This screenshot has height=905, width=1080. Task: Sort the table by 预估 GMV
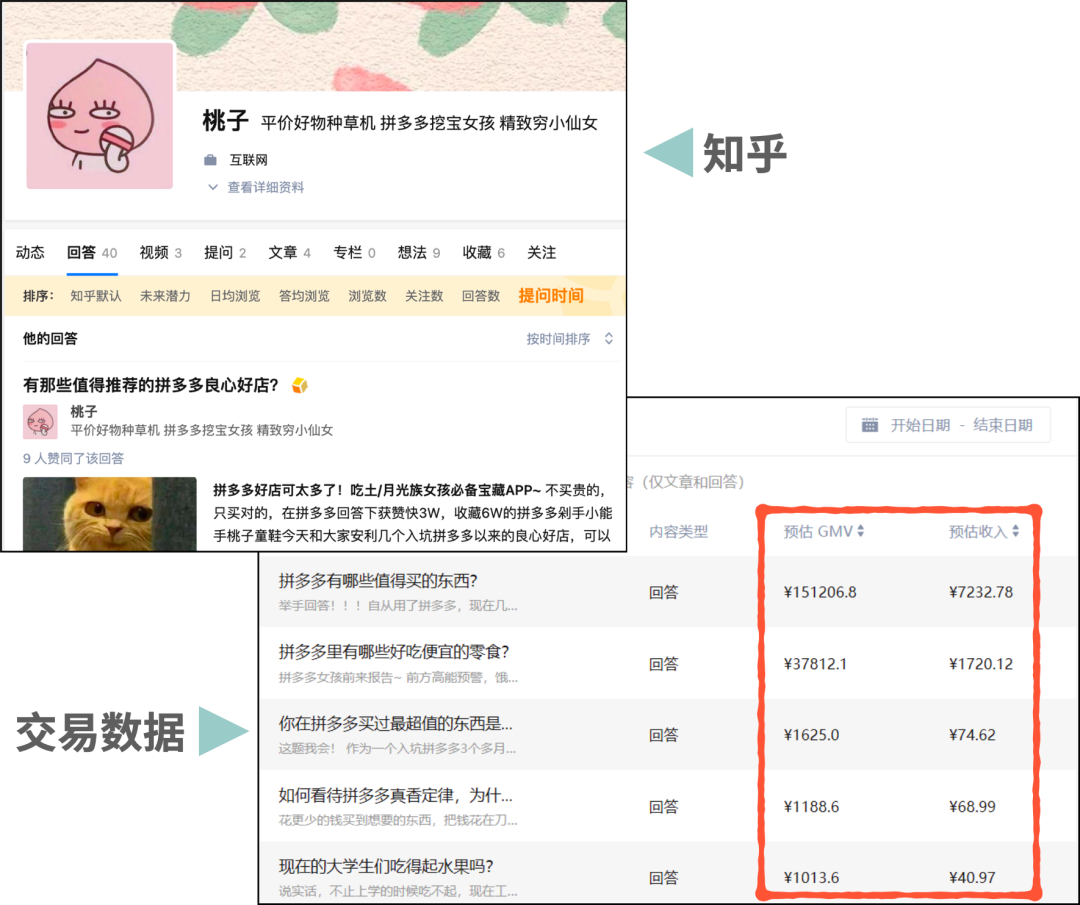pyautogui.click(x=824, y=532)
